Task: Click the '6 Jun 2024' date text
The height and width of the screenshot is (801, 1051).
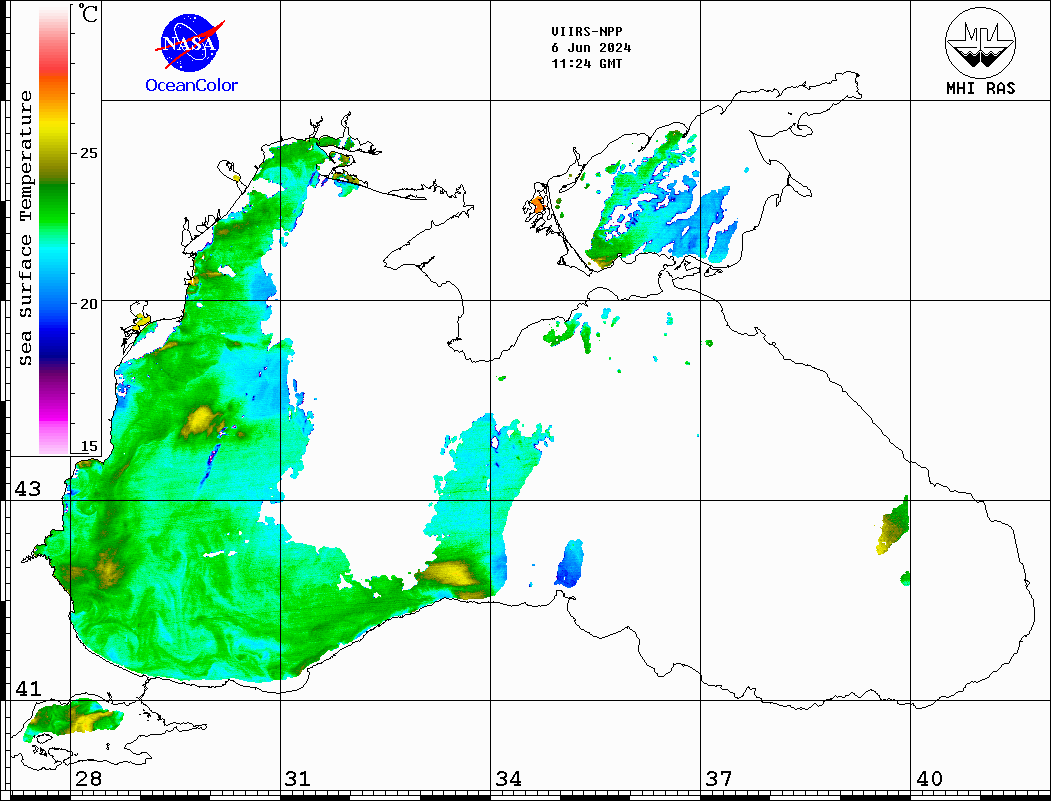Action: [591, 48]
